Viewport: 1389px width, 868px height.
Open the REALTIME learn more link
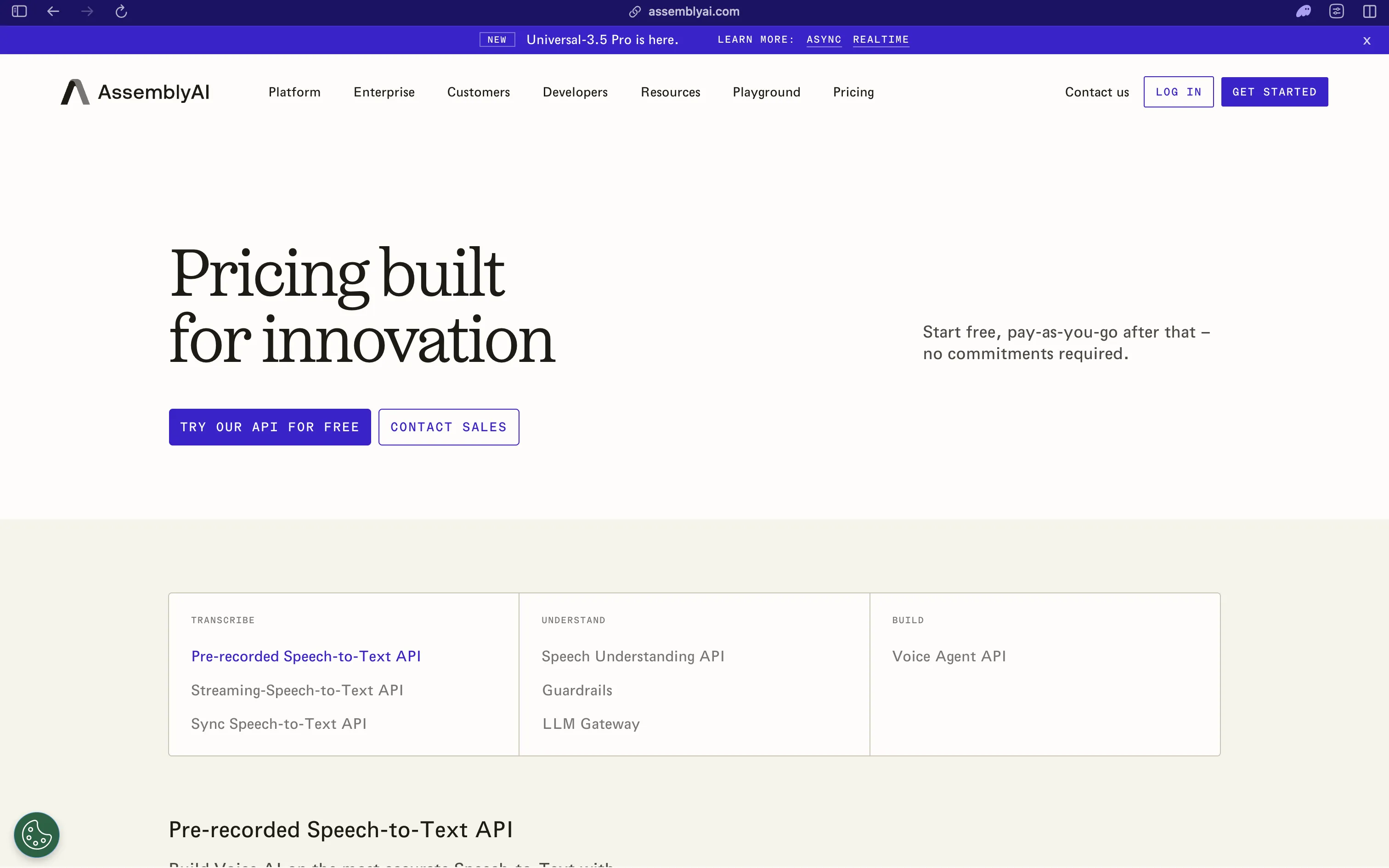point(881,39)
